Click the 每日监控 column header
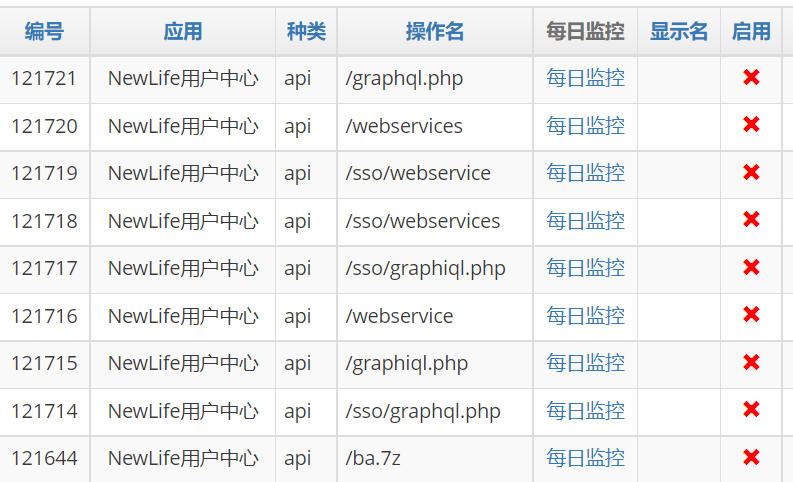Viewport: 793px width, 482px height. point(585,31)
